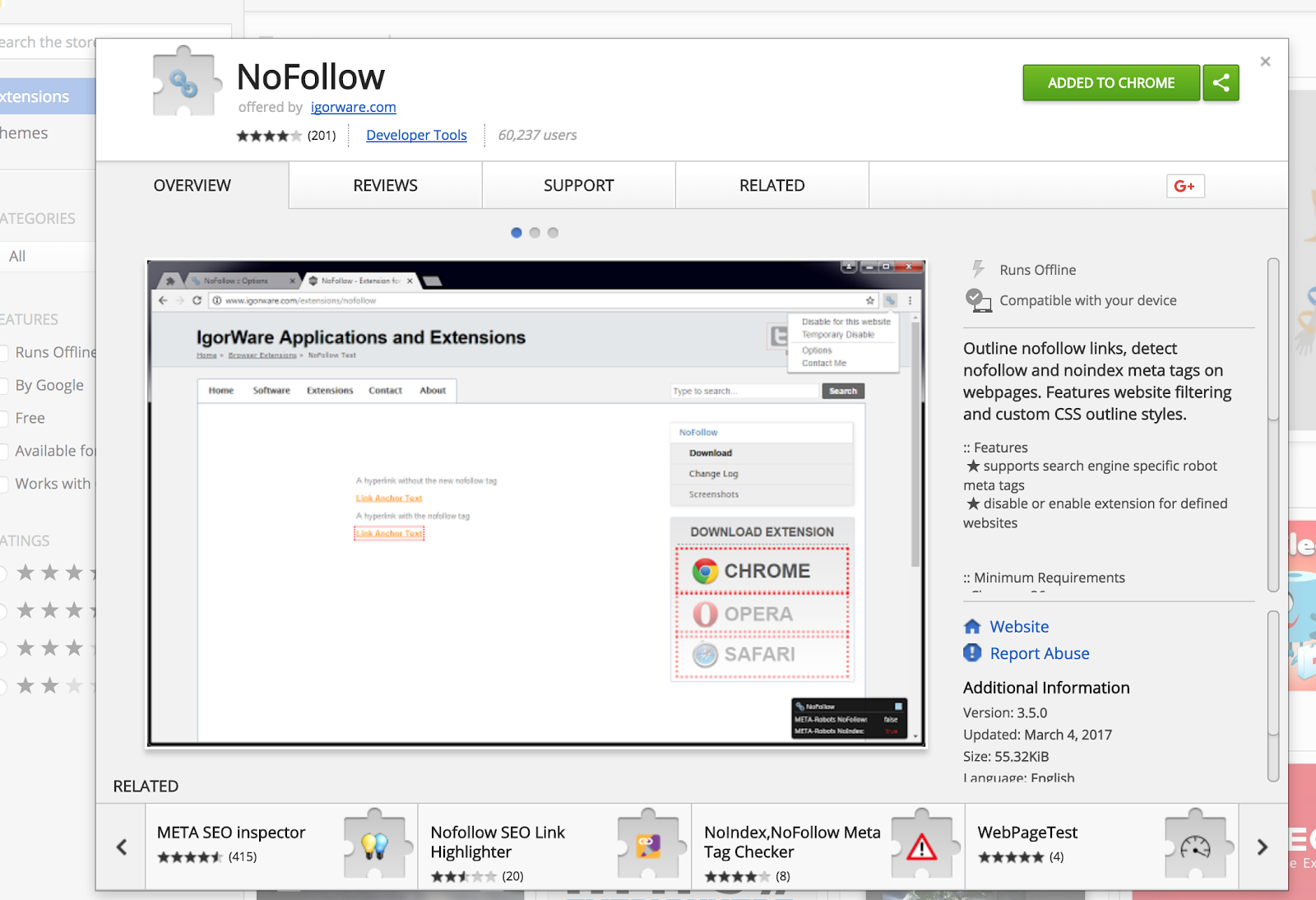
Task: Open igorware.com developer link
Action: [x=354, y=107]
